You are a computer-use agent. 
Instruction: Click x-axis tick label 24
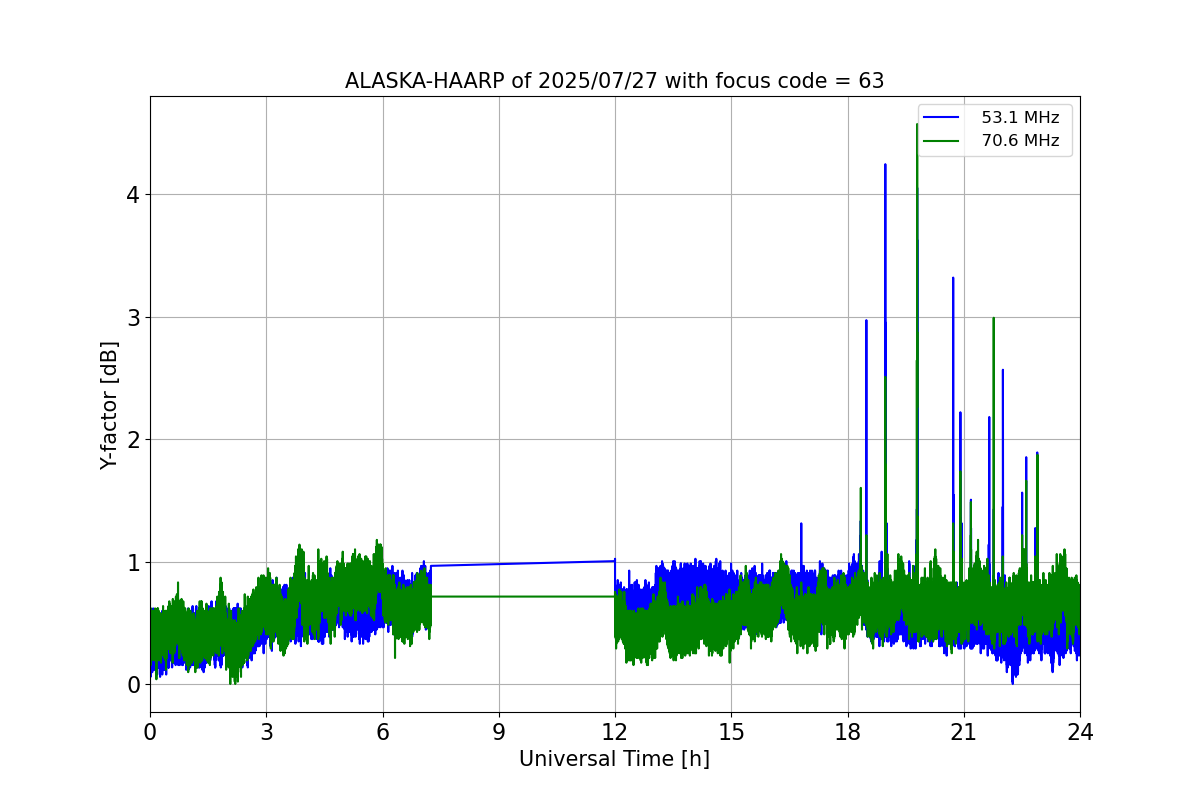point(1080,732)
